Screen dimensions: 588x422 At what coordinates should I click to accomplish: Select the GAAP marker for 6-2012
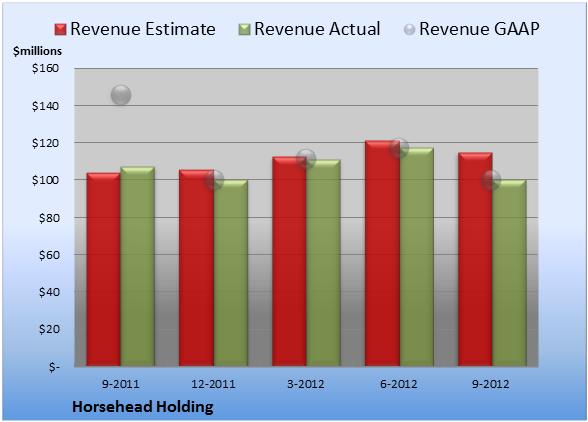pyautogui.click(x=399, y=148)
